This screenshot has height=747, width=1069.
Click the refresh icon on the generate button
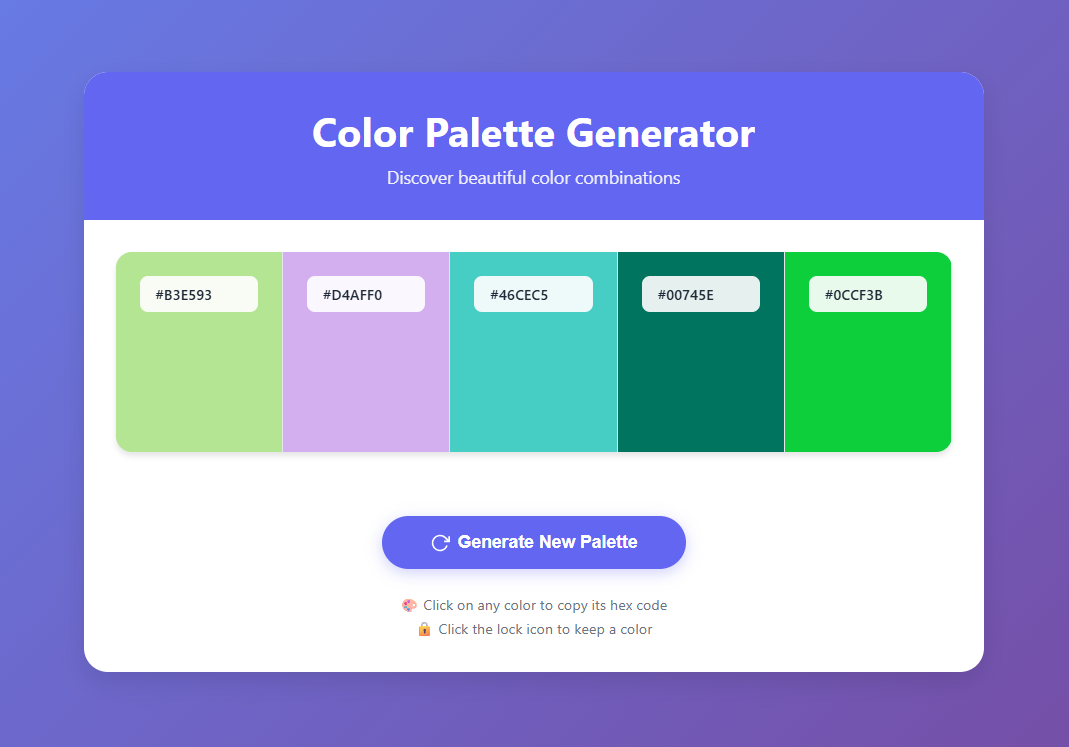point(440,543)
